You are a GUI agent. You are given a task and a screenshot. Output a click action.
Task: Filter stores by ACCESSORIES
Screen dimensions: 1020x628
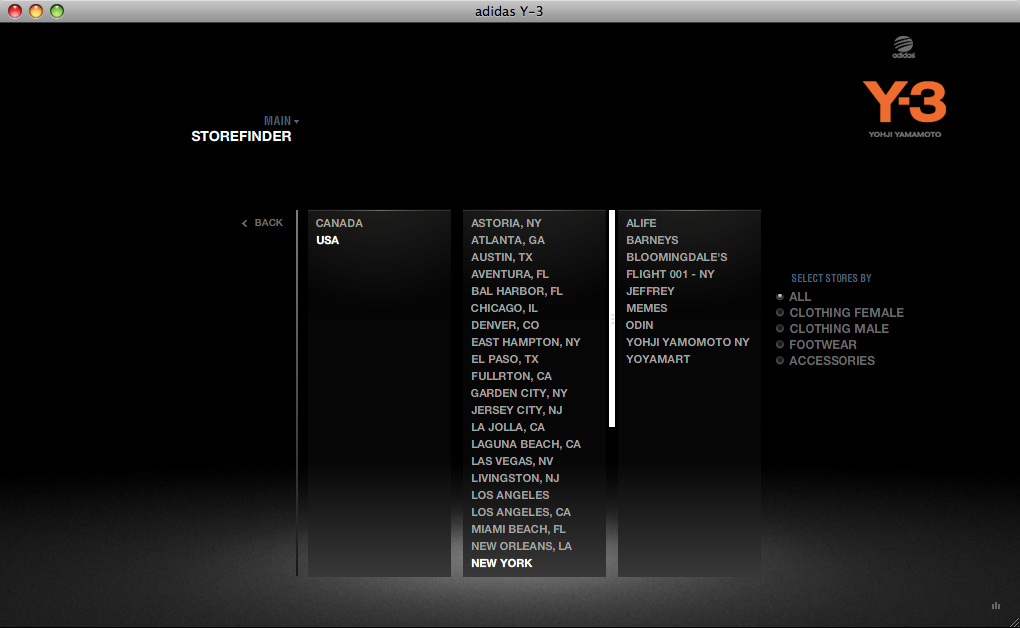click(x=831, y=361)
